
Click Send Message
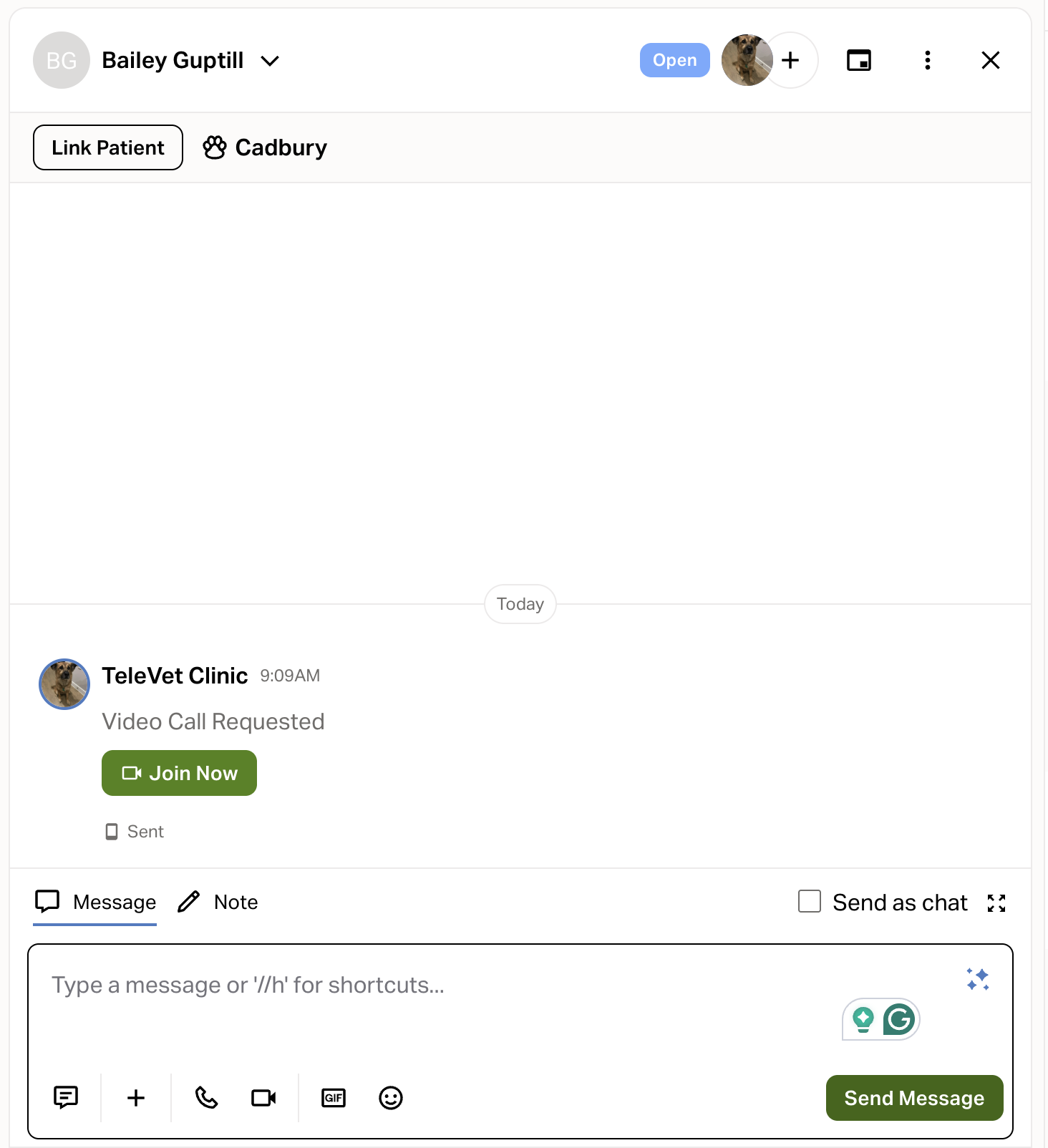(x=914, y=1098)
